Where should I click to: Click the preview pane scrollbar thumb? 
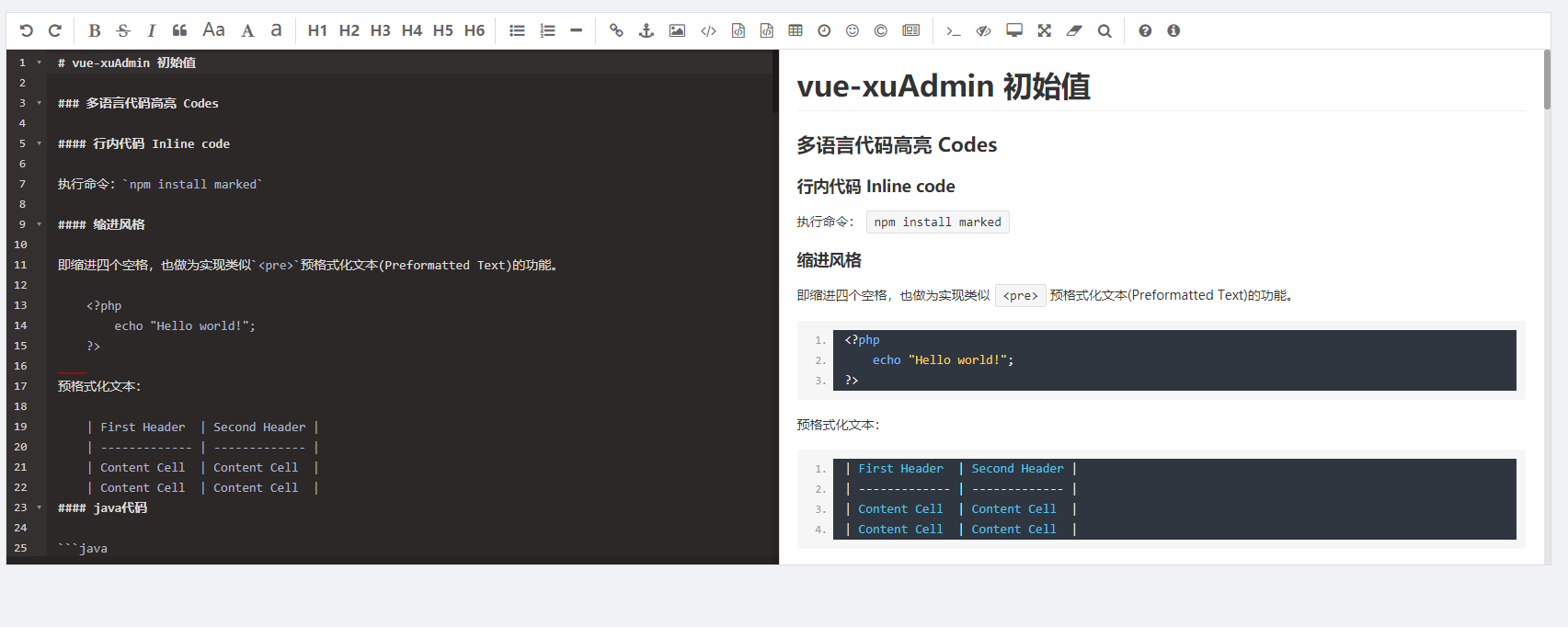1547,79
